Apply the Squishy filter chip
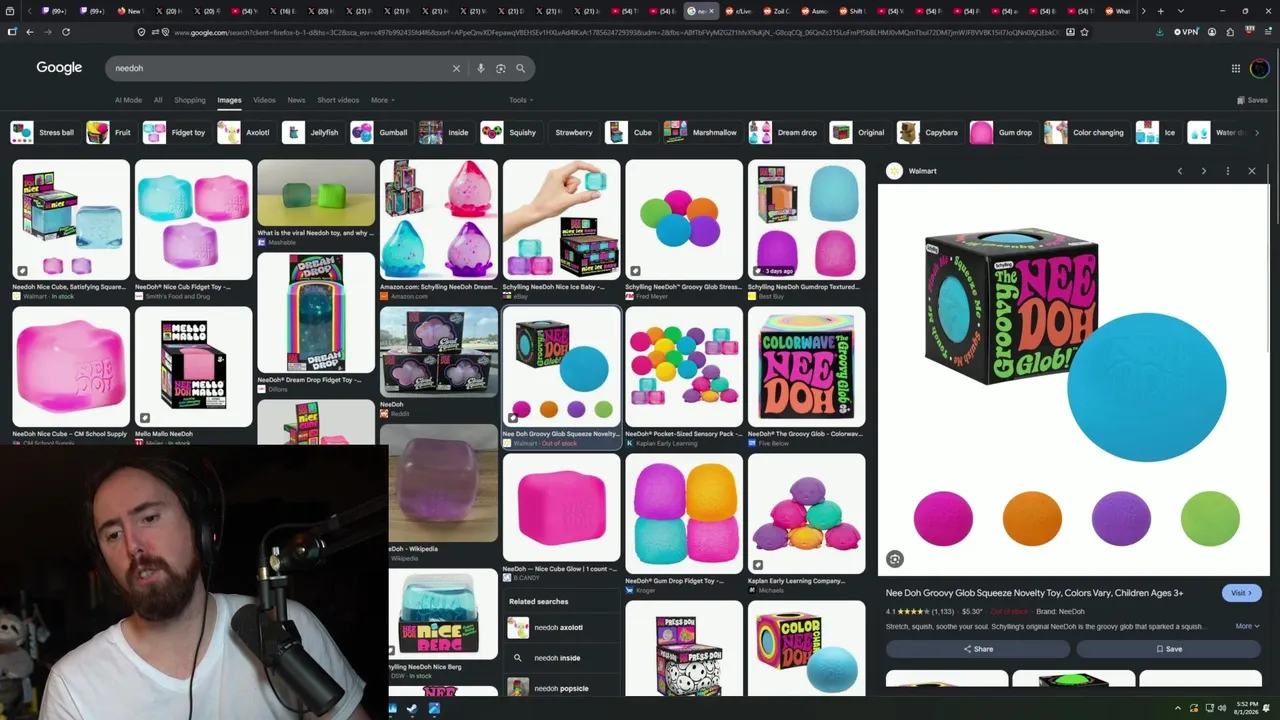Screen dimensions: 1280x720 coord(510,132)
